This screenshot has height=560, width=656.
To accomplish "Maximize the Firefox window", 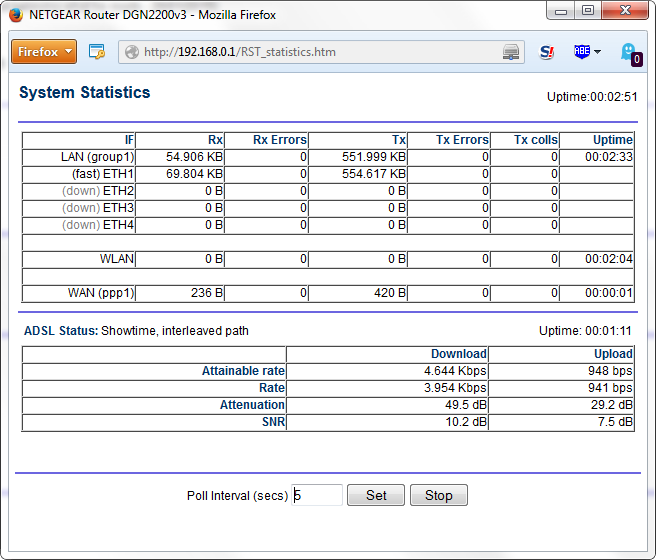I will (587, 11).
